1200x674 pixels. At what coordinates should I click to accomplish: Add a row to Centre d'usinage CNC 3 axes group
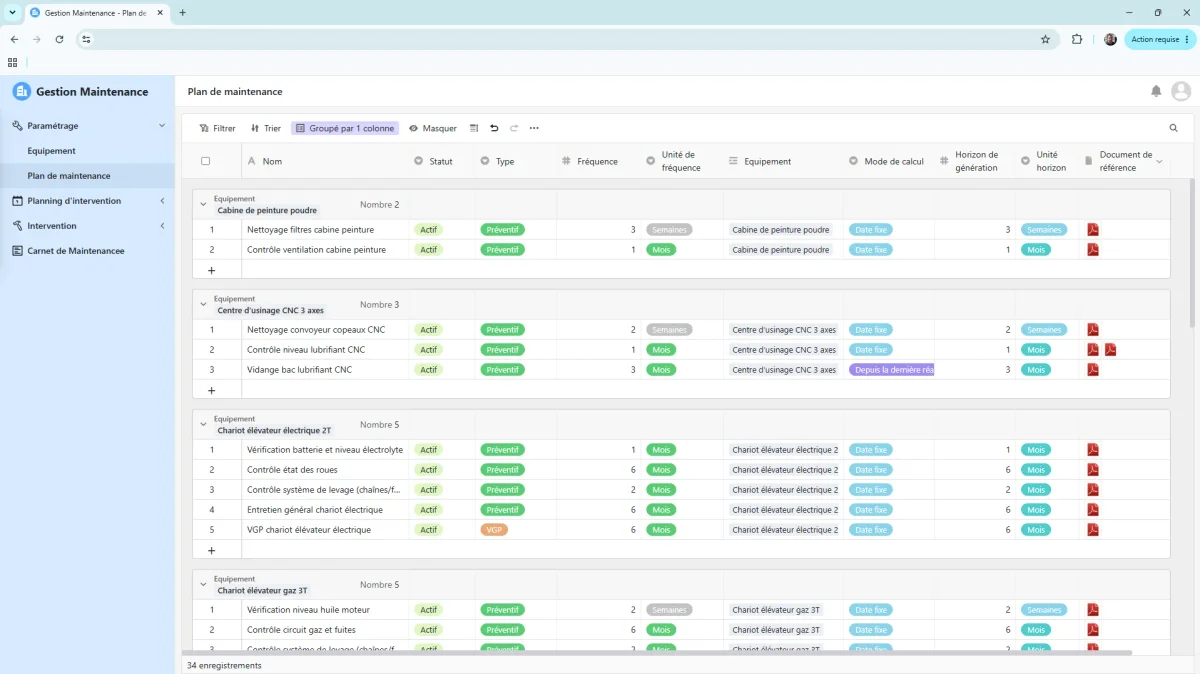pyautogui.click(x=211, y=390)
